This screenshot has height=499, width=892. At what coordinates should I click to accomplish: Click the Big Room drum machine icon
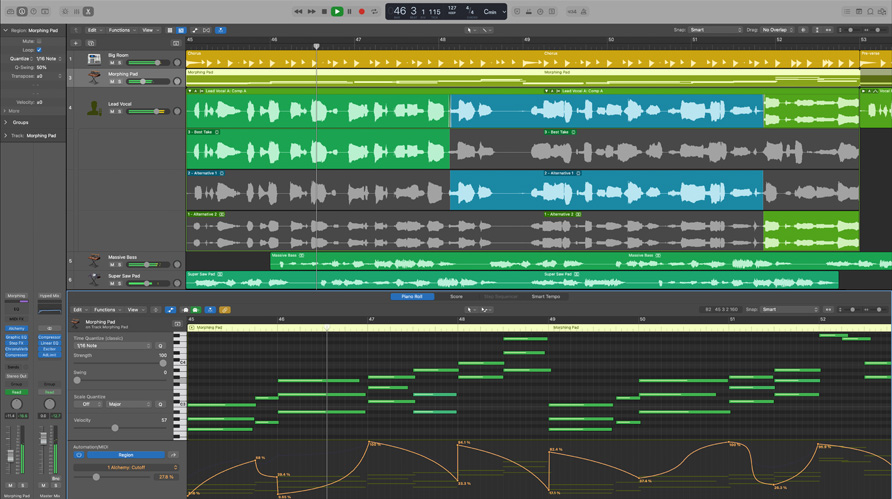click(94, 59)
